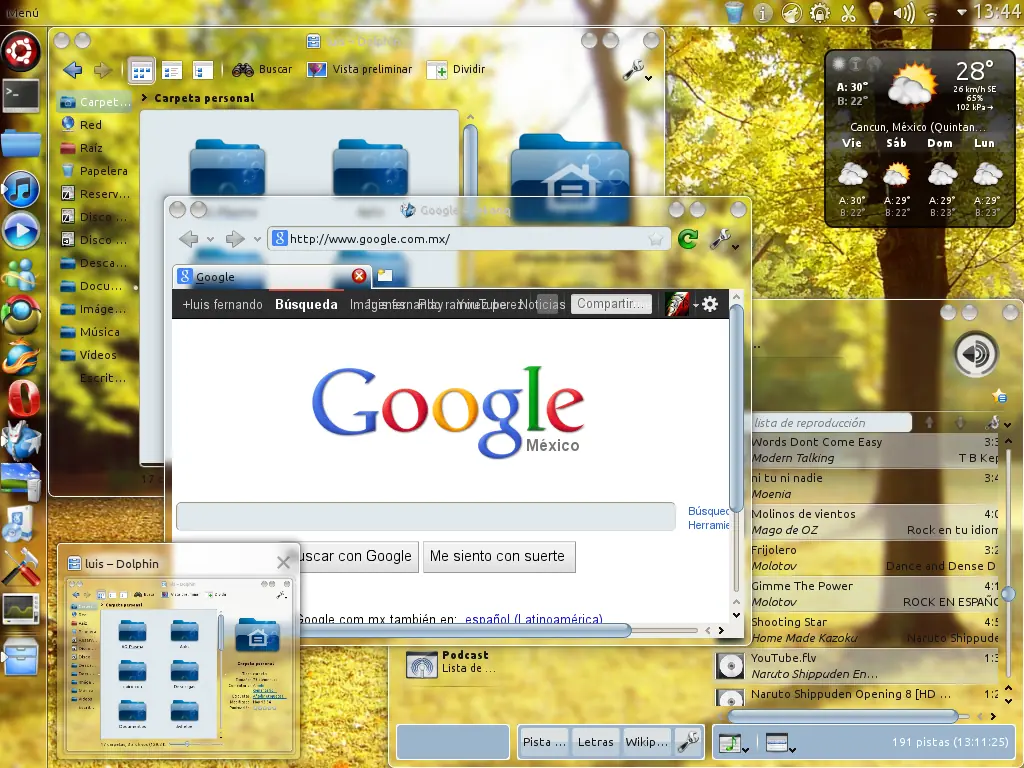Launch the blue play-button media player in dock
The width and height of the screenshot is (1024, 768).
click(21, 231)
